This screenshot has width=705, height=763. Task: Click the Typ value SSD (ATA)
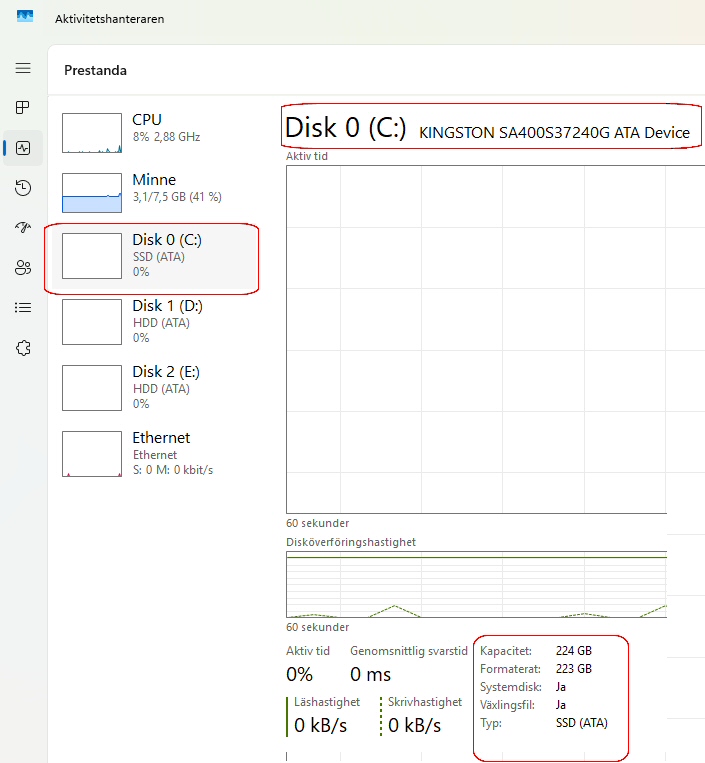(582, 723)
